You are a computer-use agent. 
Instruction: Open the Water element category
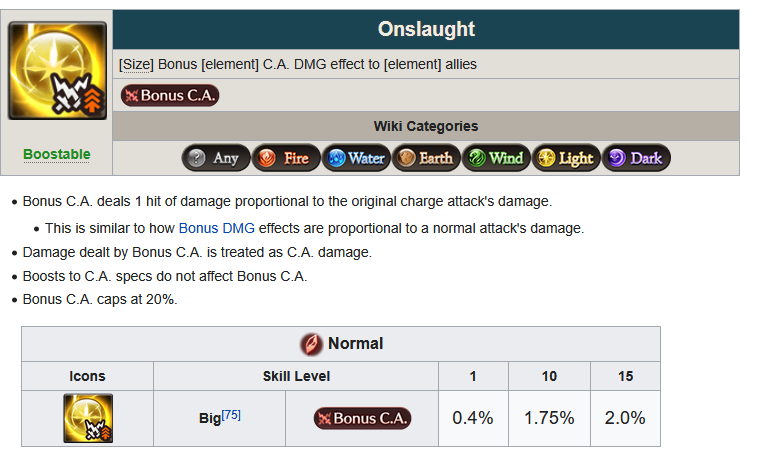click(x=356, y=158)
